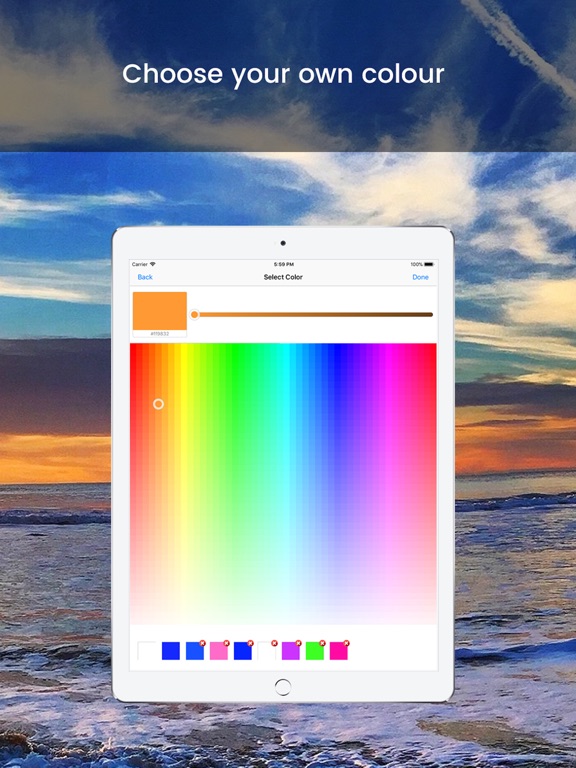
Task: Select the blue swatch without delete badge
Action: click(x=170, y=651)
